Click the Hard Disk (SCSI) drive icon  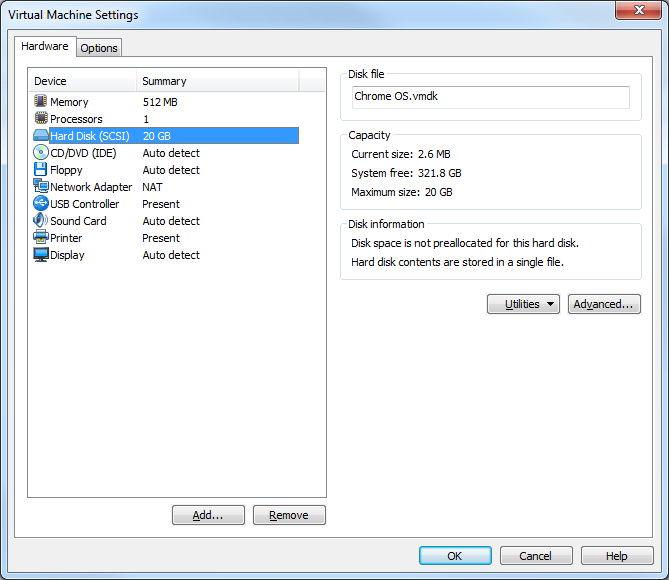pyautogui.click(x=41, y=136)
